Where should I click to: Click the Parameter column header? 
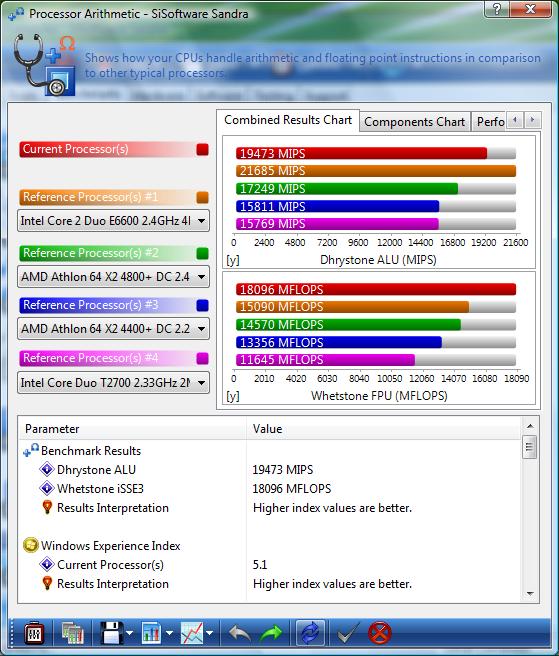click(133, 429)
